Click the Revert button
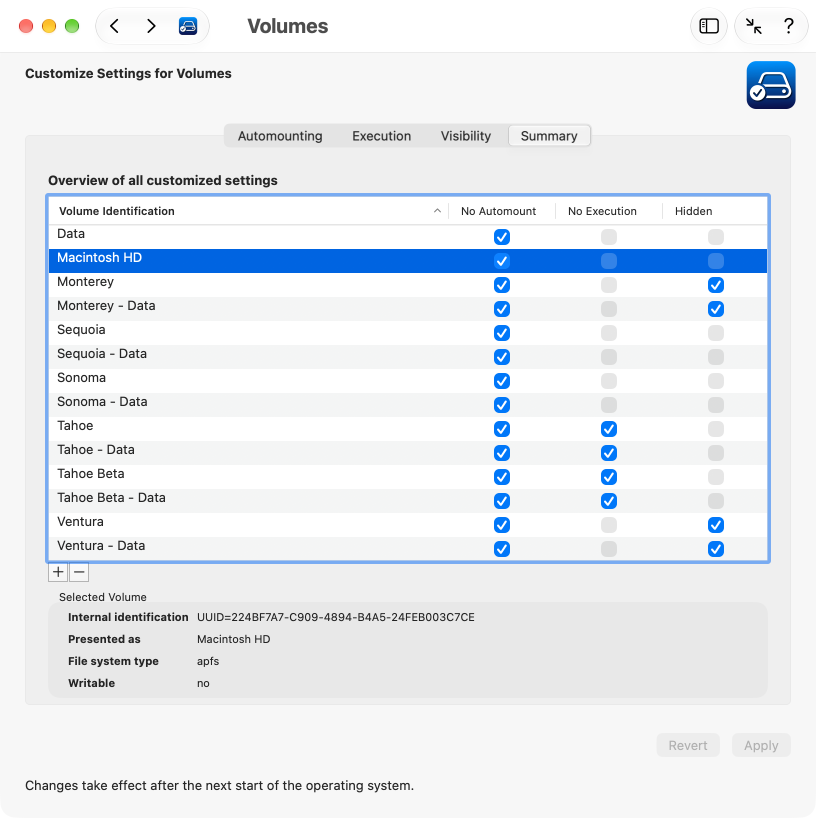 tap(688, 745)
